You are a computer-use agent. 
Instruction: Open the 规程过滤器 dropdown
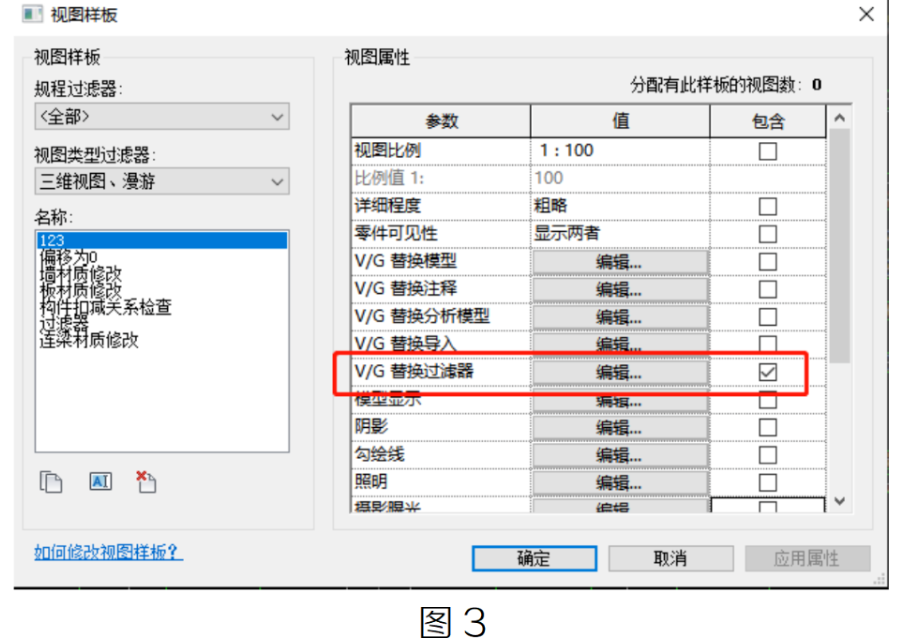click(162, 117)
